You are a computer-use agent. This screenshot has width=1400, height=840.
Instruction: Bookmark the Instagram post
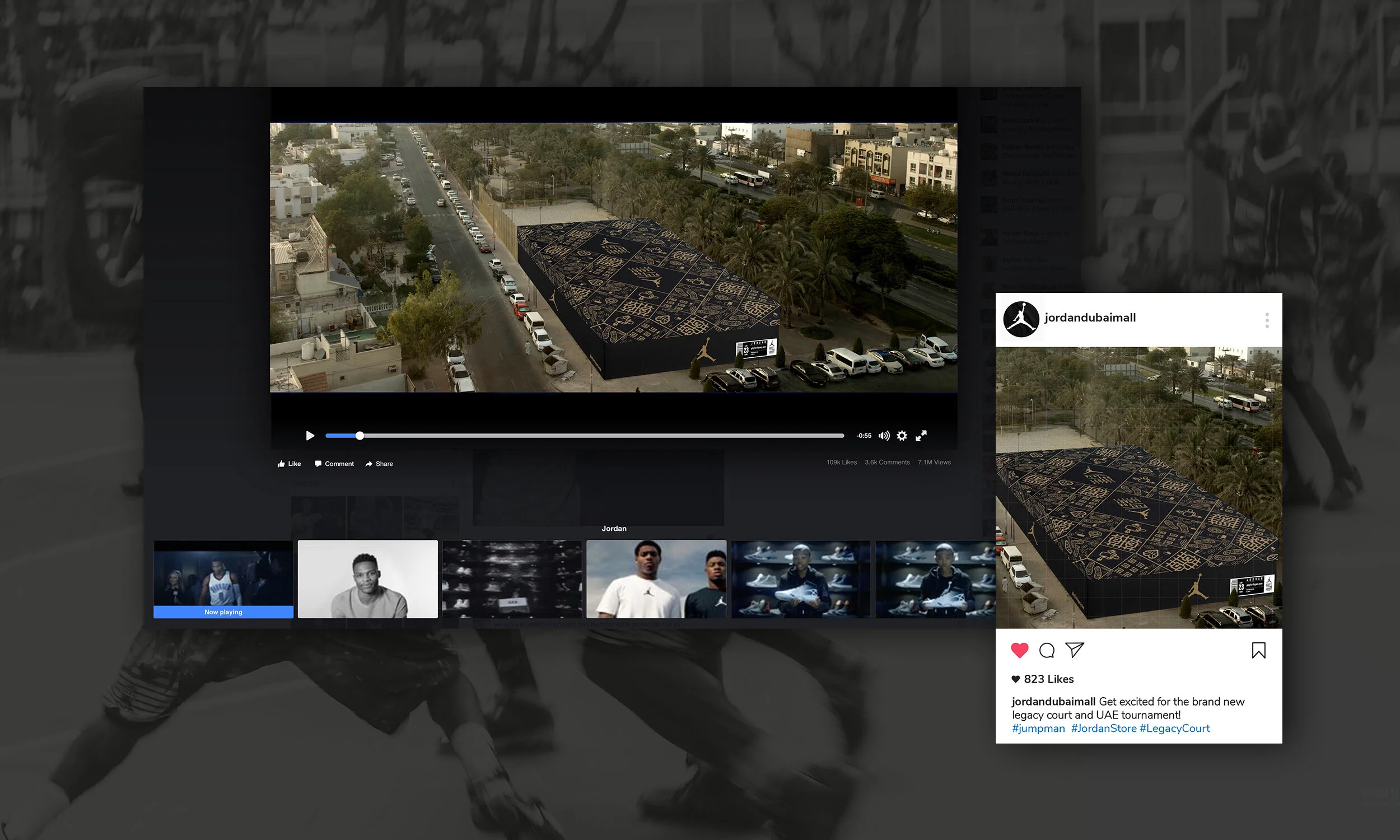(1258, 650)
